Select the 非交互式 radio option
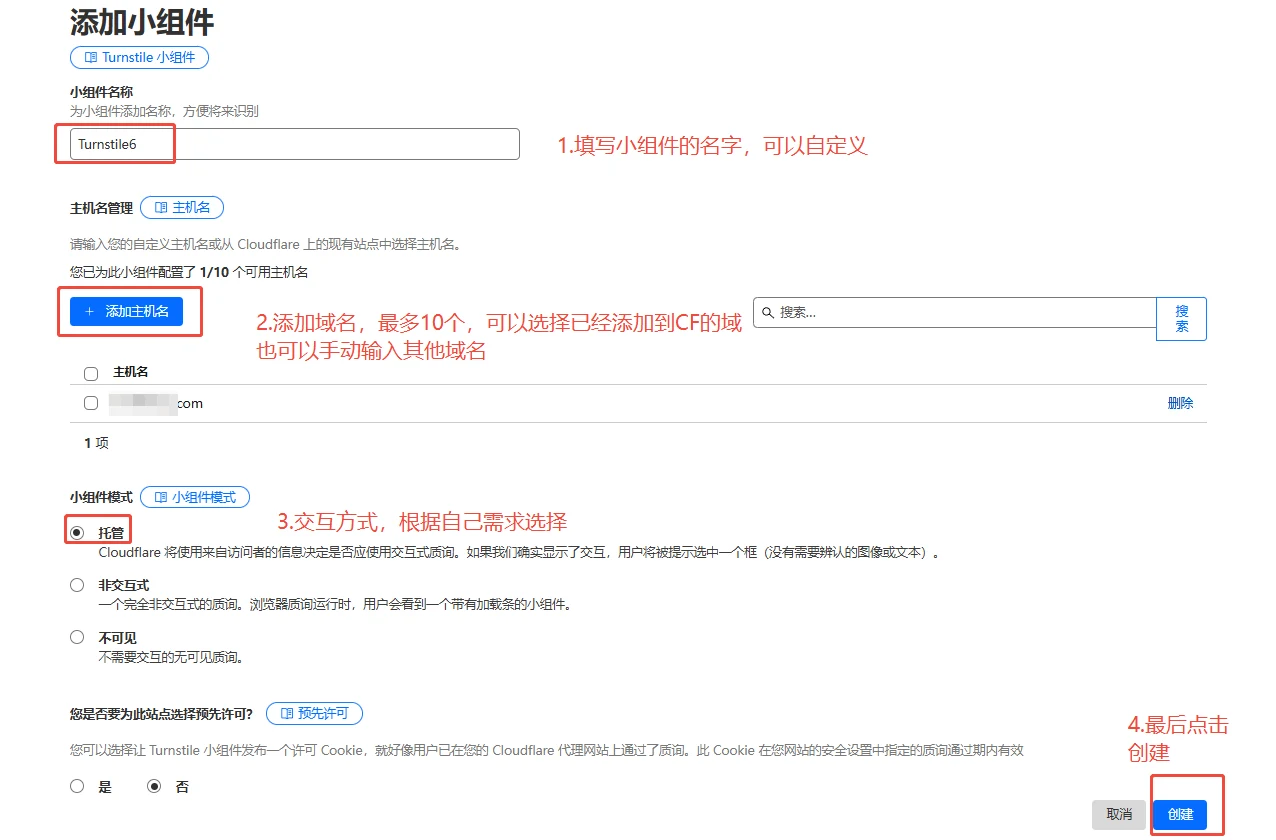 pos(77,585)
